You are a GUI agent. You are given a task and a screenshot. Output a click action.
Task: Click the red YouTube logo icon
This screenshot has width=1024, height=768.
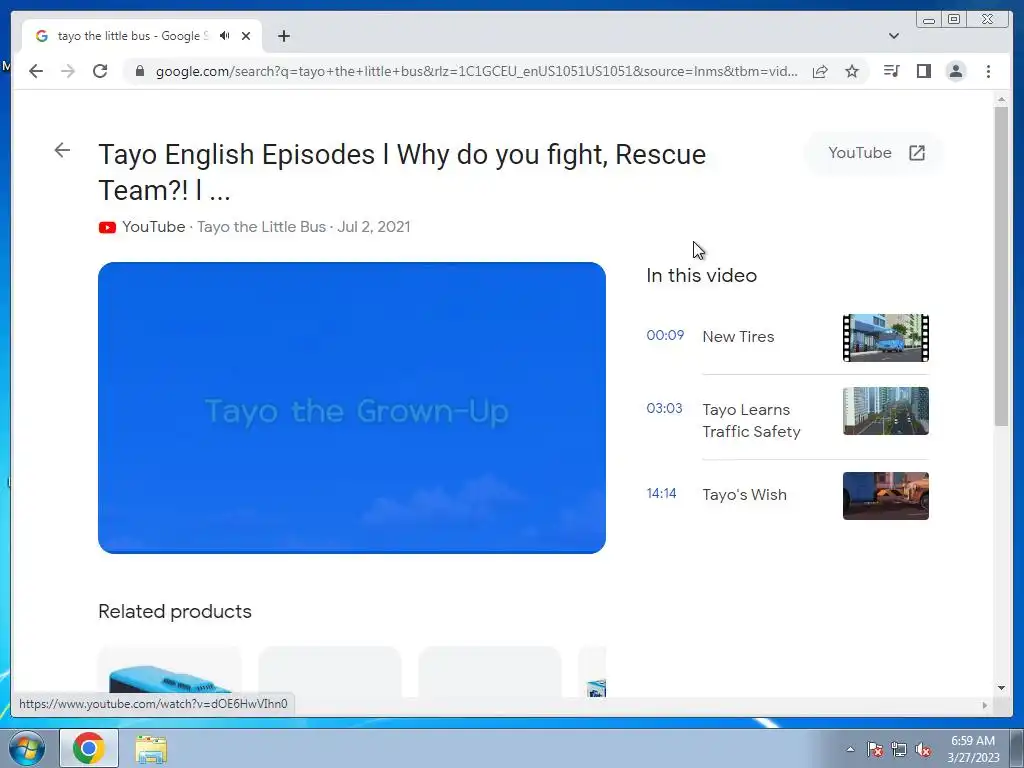pyautogui.click(x=107, y=227)
